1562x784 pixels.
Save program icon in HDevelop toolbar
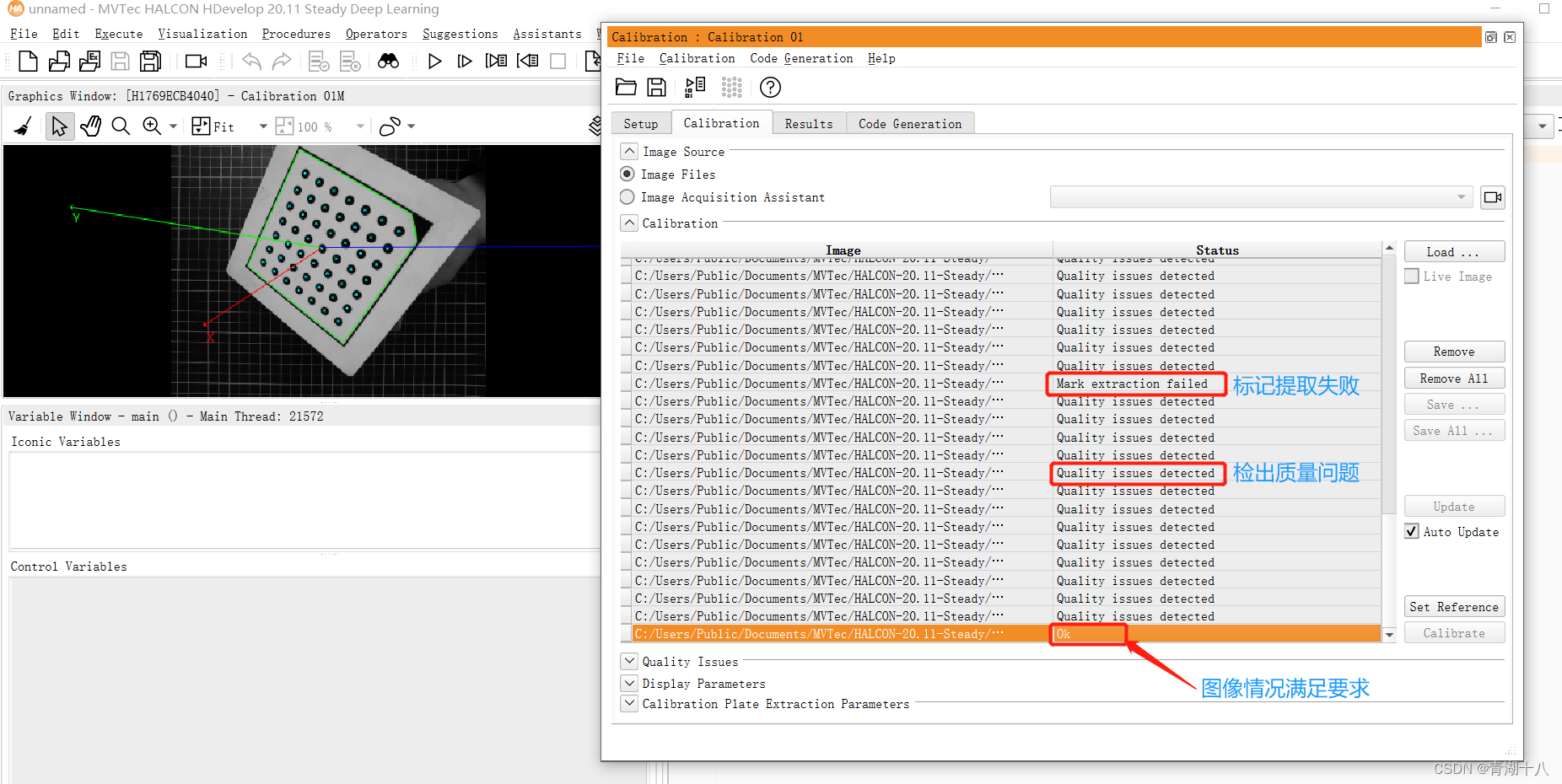coord(121,62)
